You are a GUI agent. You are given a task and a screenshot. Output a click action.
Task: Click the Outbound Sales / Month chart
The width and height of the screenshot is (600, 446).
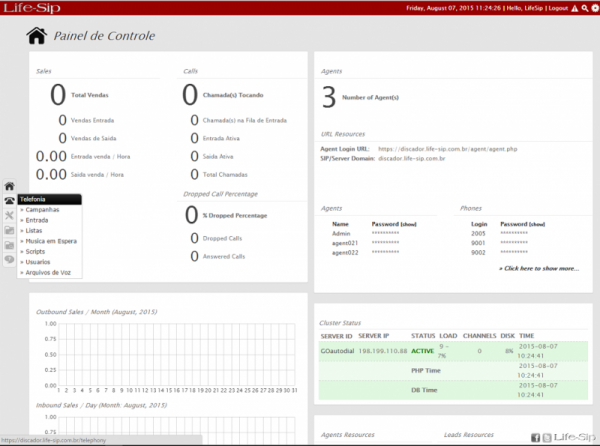point(177,354)
